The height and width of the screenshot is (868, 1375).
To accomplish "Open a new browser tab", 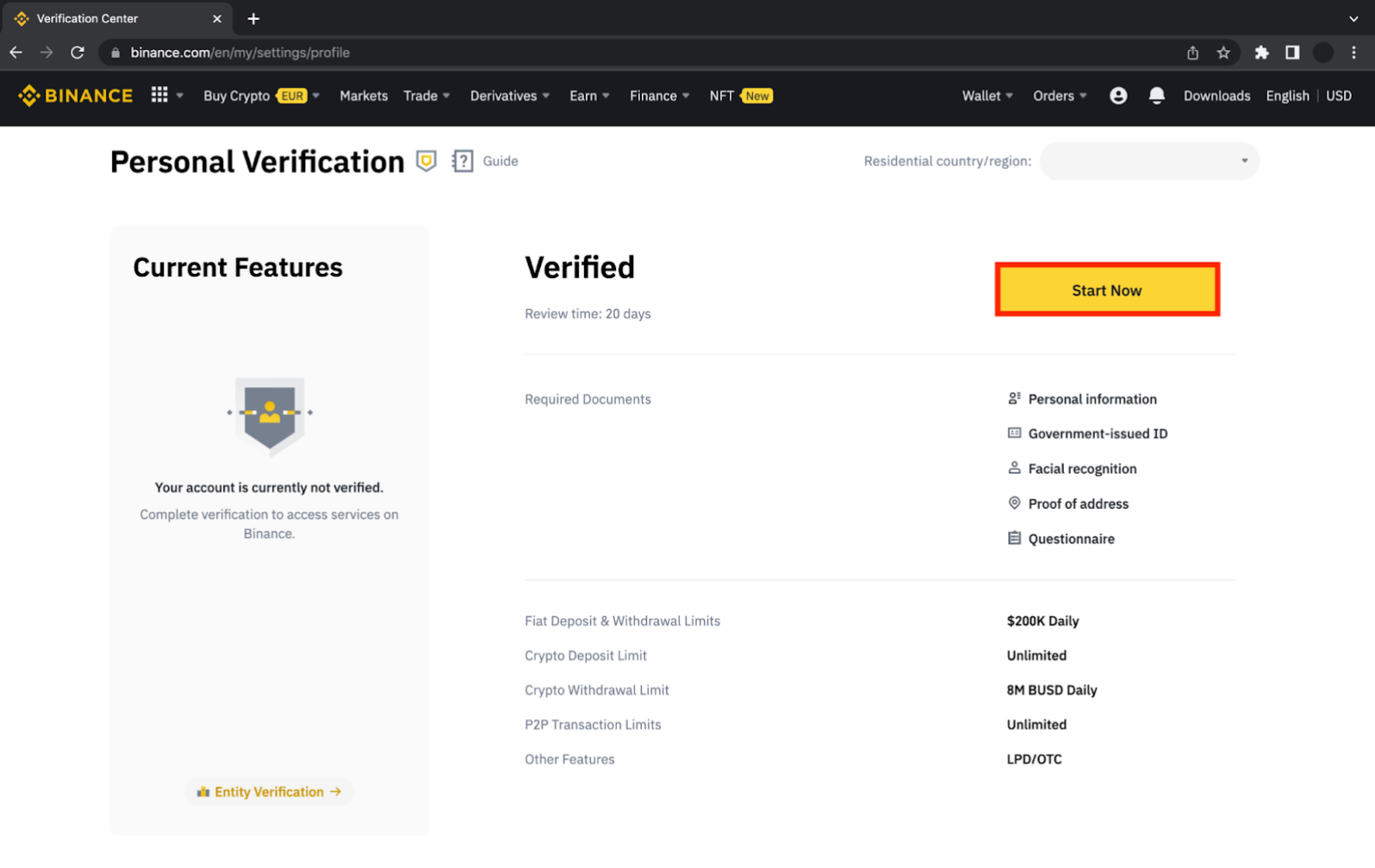I will tap(253, 18).
